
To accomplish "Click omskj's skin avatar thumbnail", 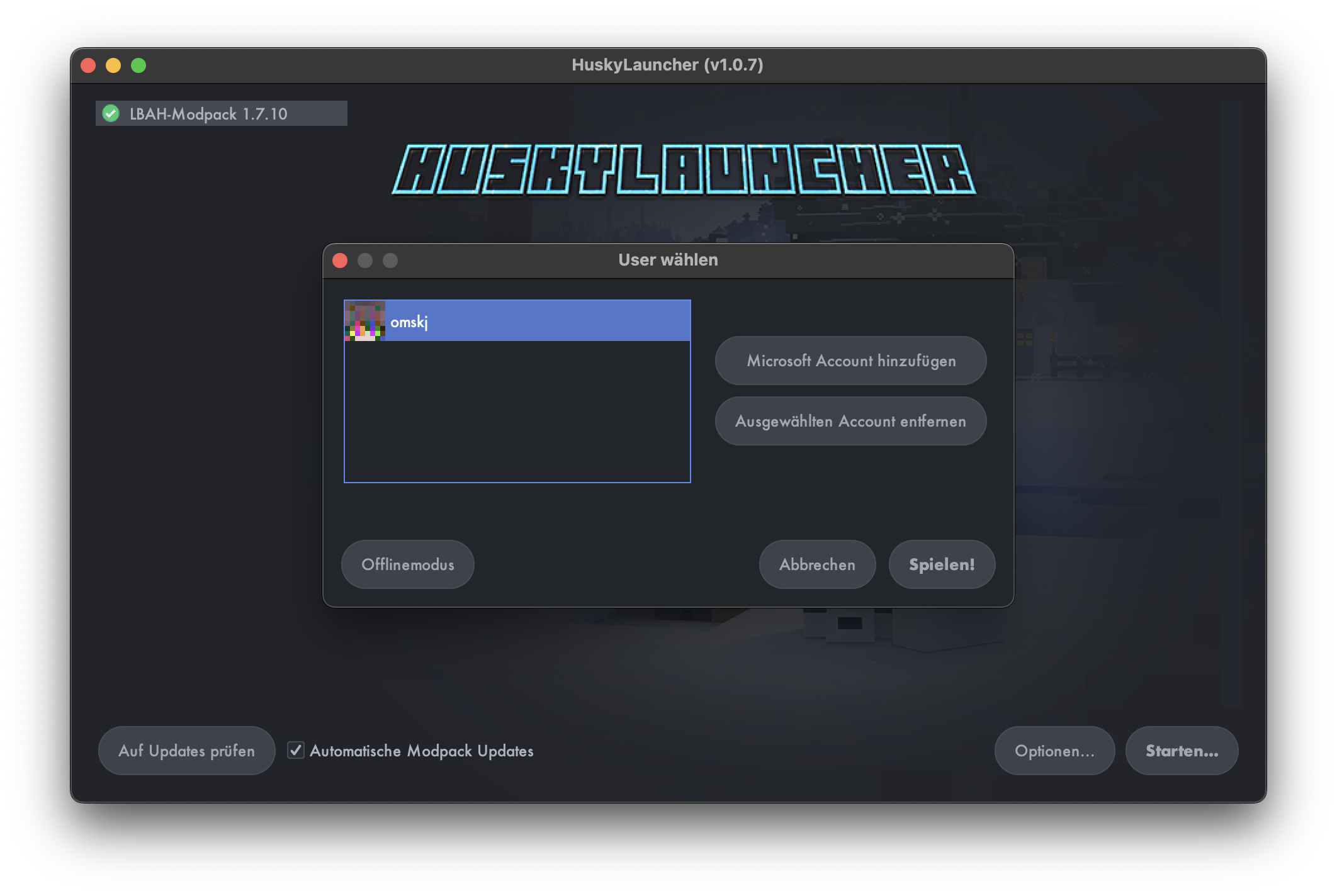I will click(365, 321).
